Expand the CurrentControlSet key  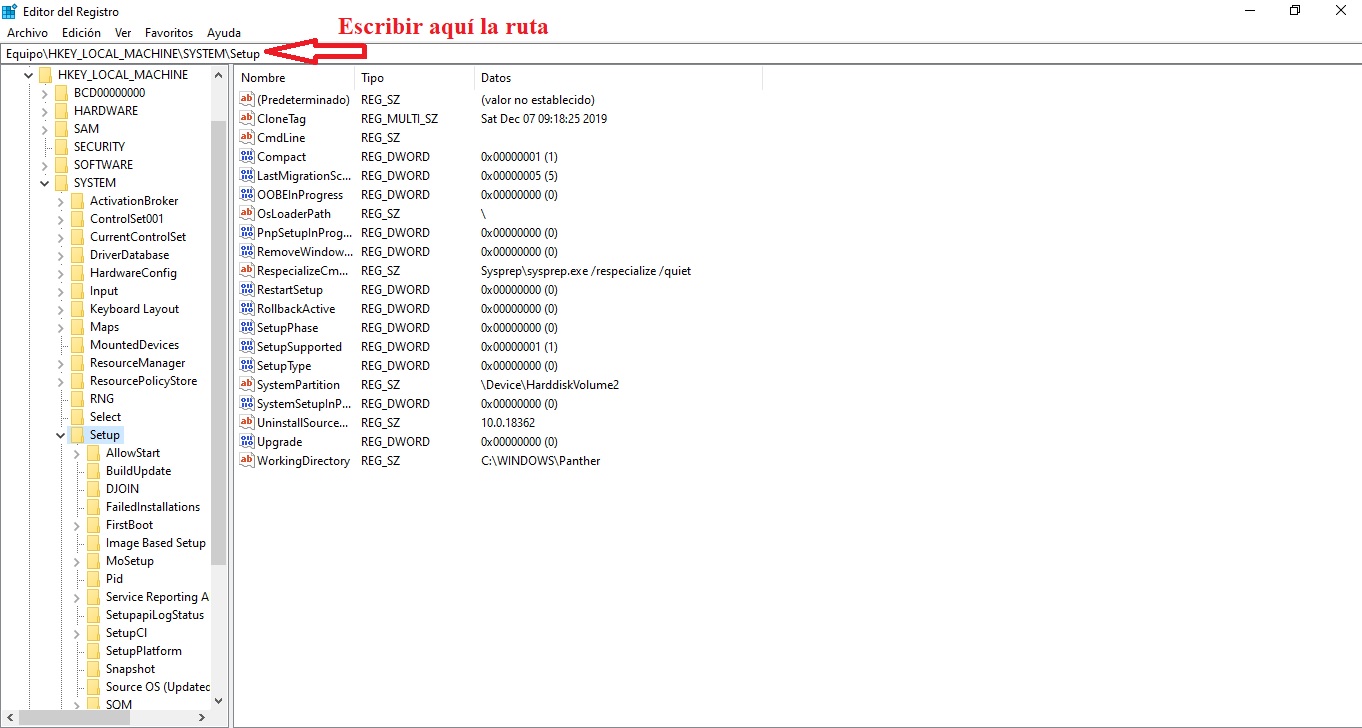[61, 237]
